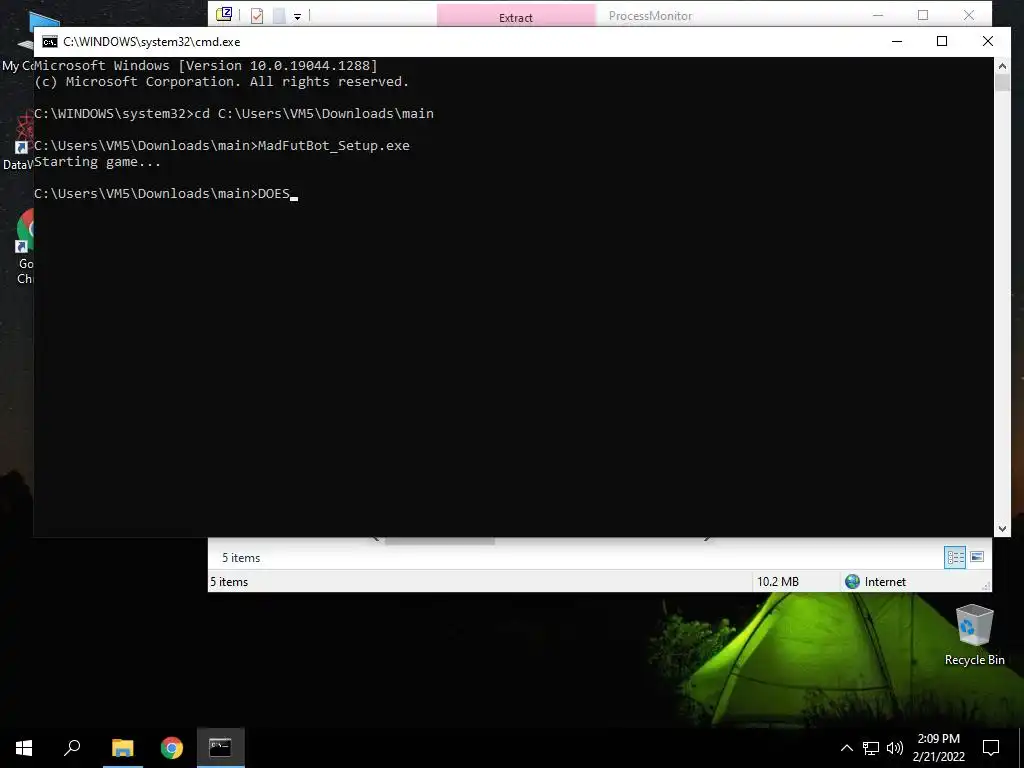
Task: Open File Explorer from the taskbar
Action: [x=122, y=748]
